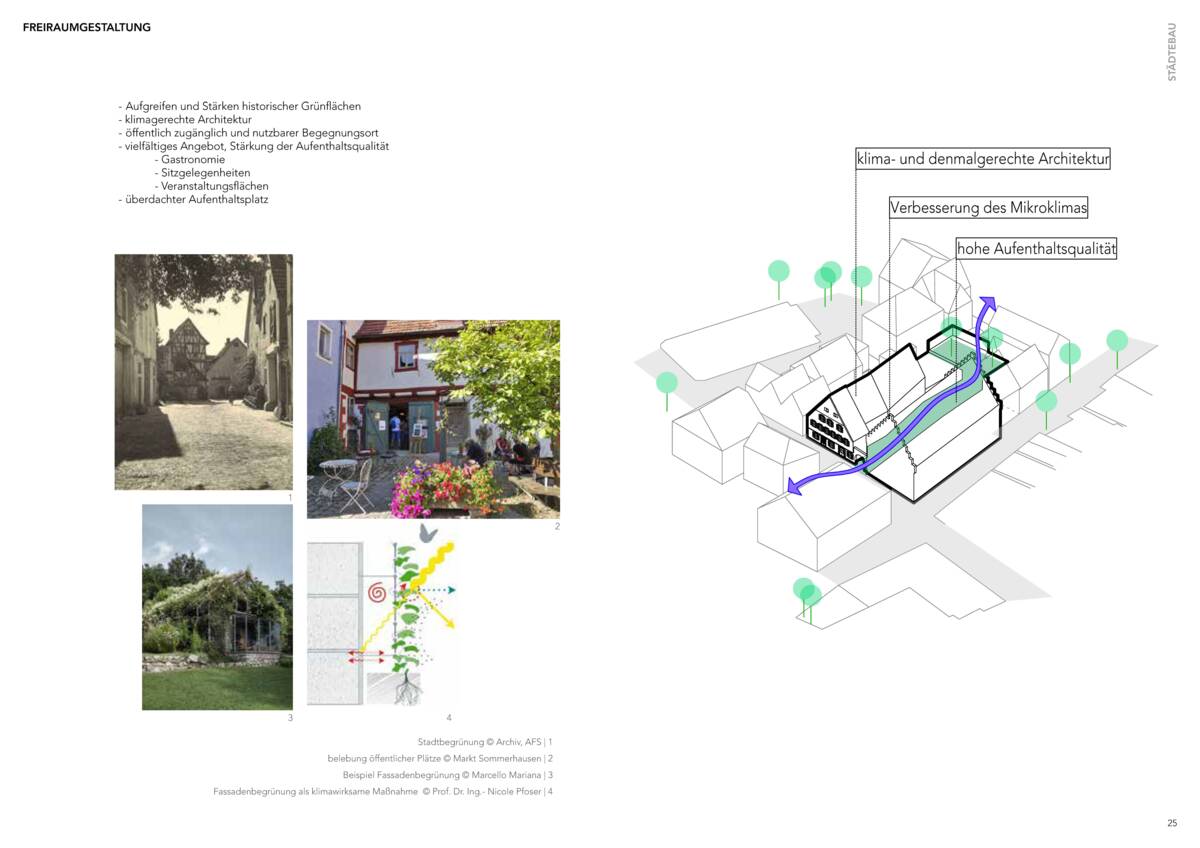
Task: Open the courtyard photo with flower boxes
Action: (433, 419)
